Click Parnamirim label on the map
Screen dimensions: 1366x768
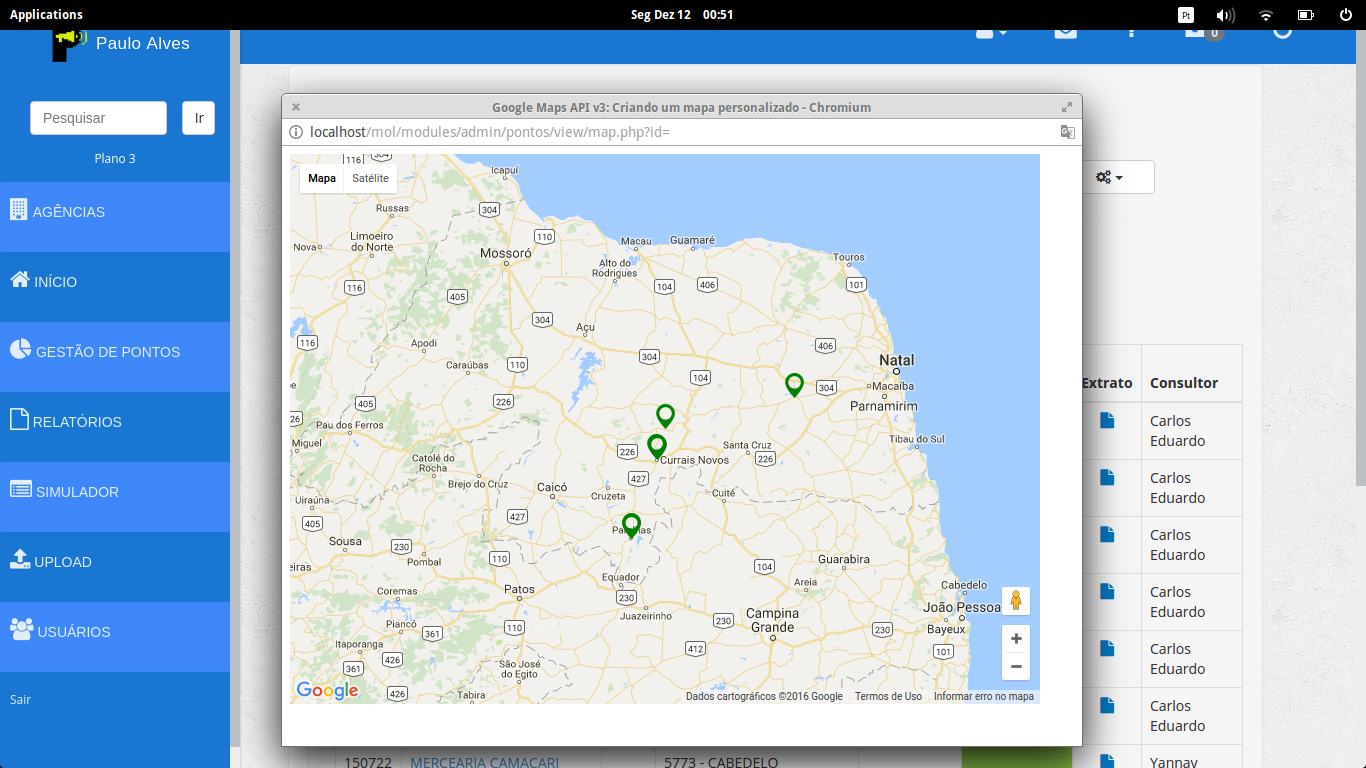point(882,406)
